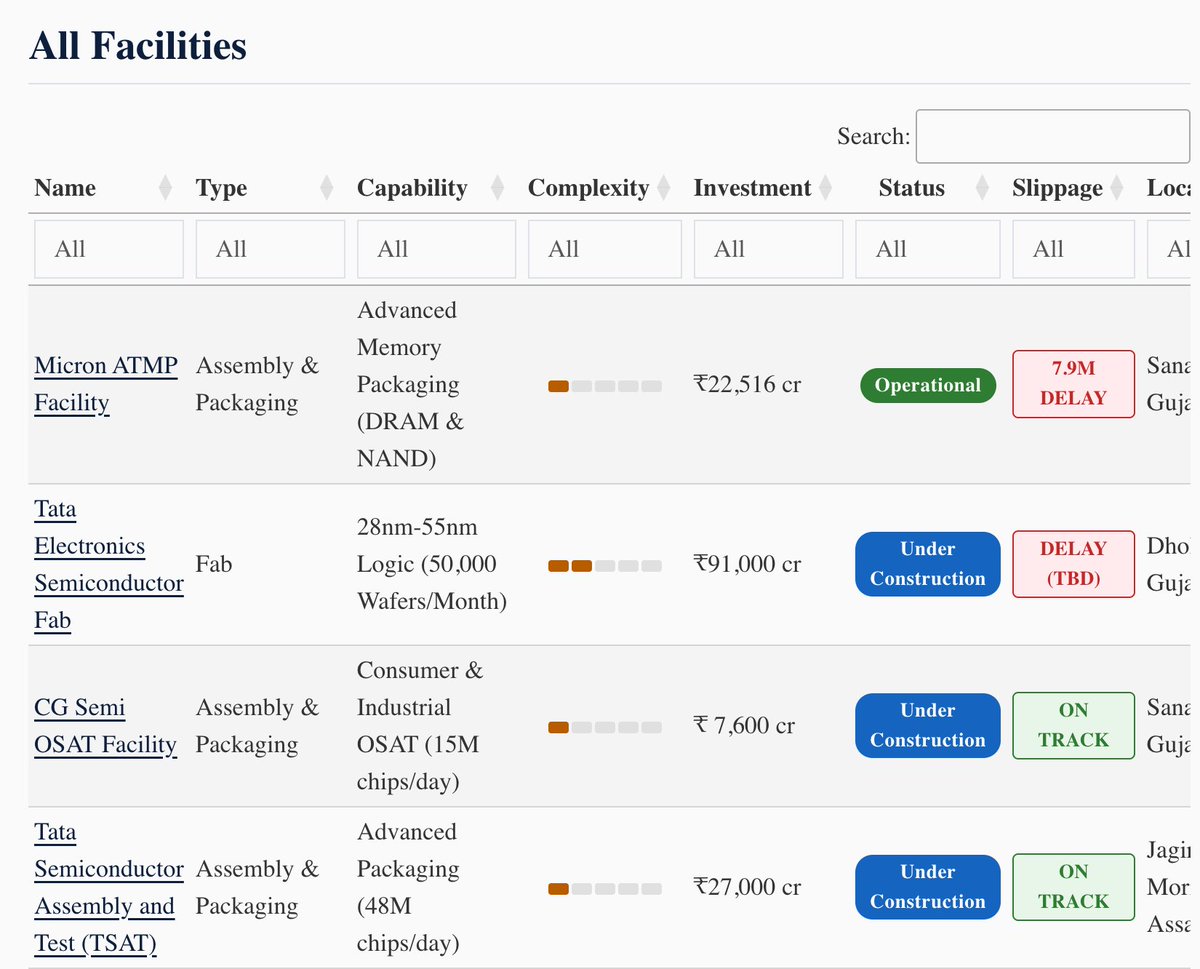
Task: Sort by Slippage column sort arrows
Action: pyautogui.click(x=1116, y=188)
